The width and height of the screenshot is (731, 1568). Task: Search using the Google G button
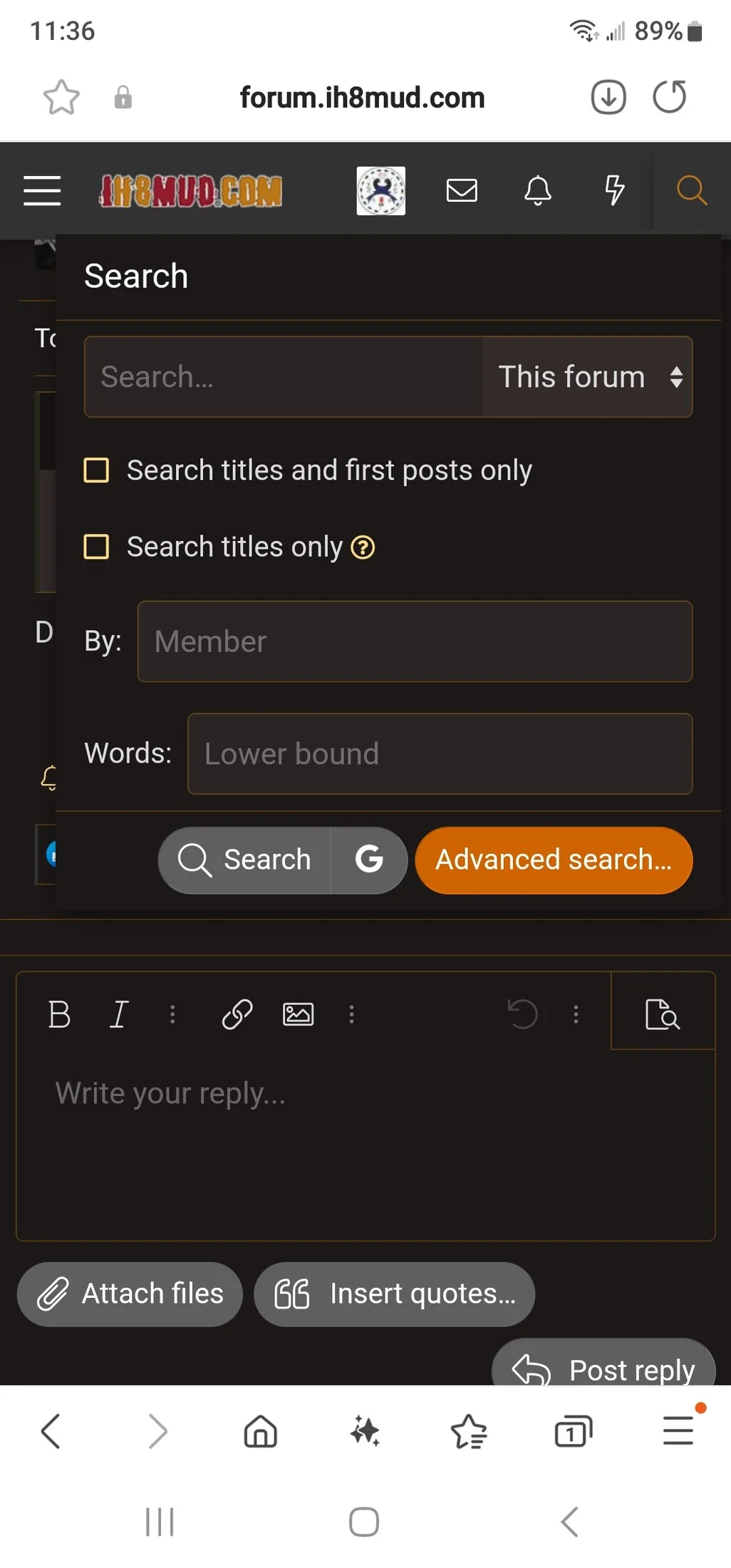click(369, 860)
